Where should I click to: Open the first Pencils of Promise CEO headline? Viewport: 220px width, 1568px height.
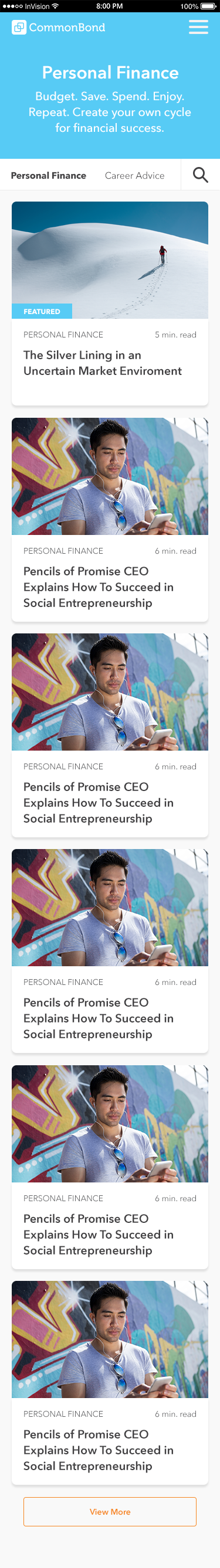98,587
